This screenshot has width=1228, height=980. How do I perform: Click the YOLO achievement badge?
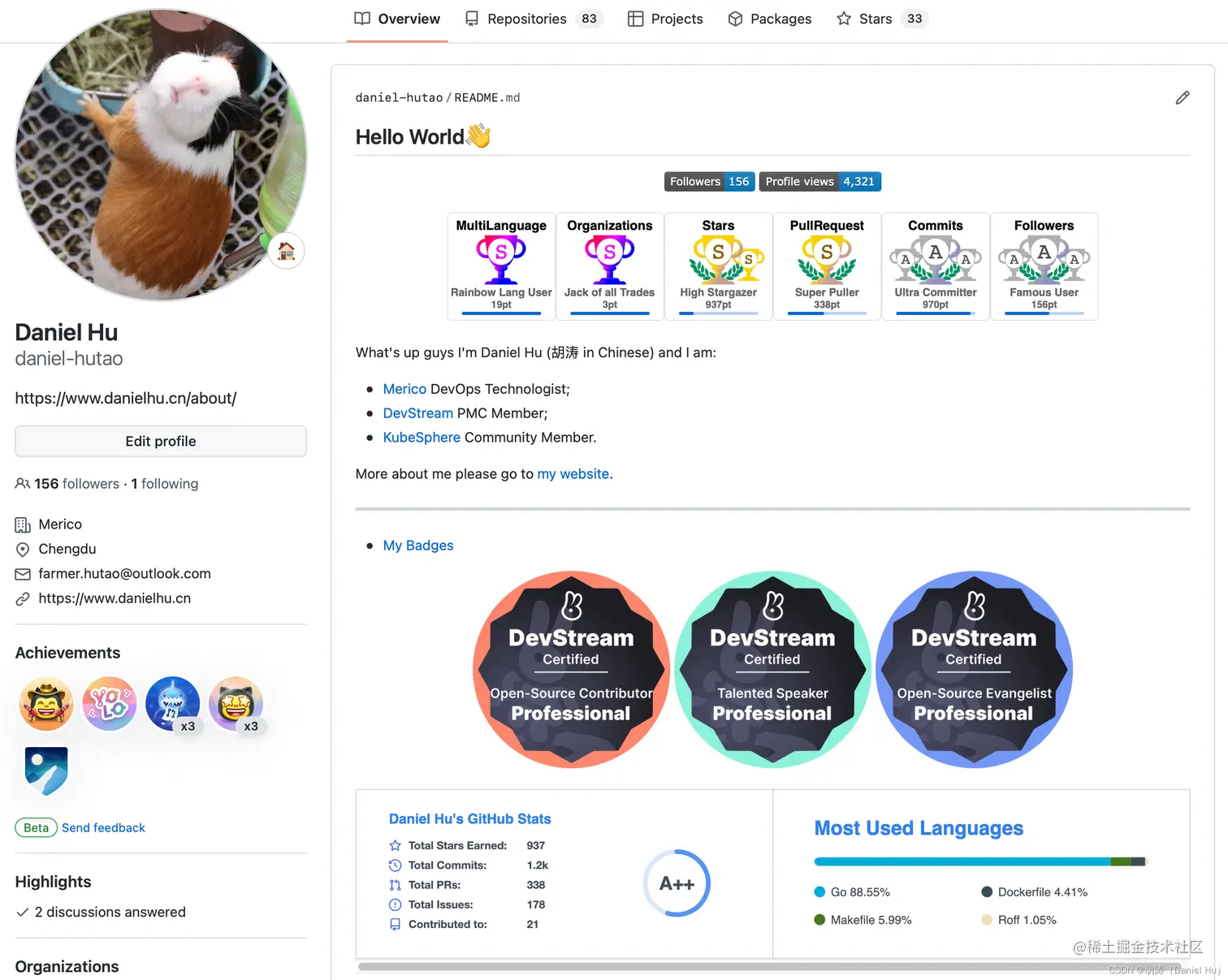point(110,704)
